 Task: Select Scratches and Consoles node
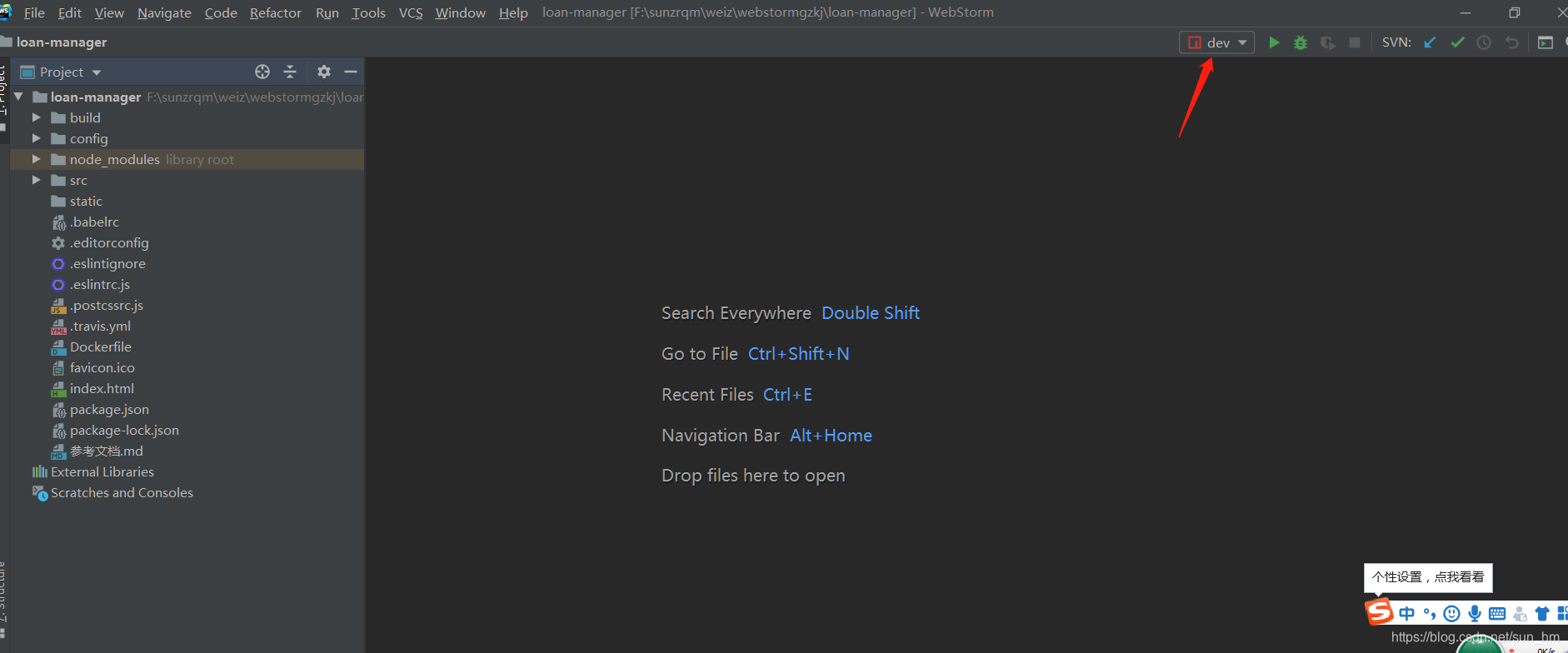(x=112, y=493)
